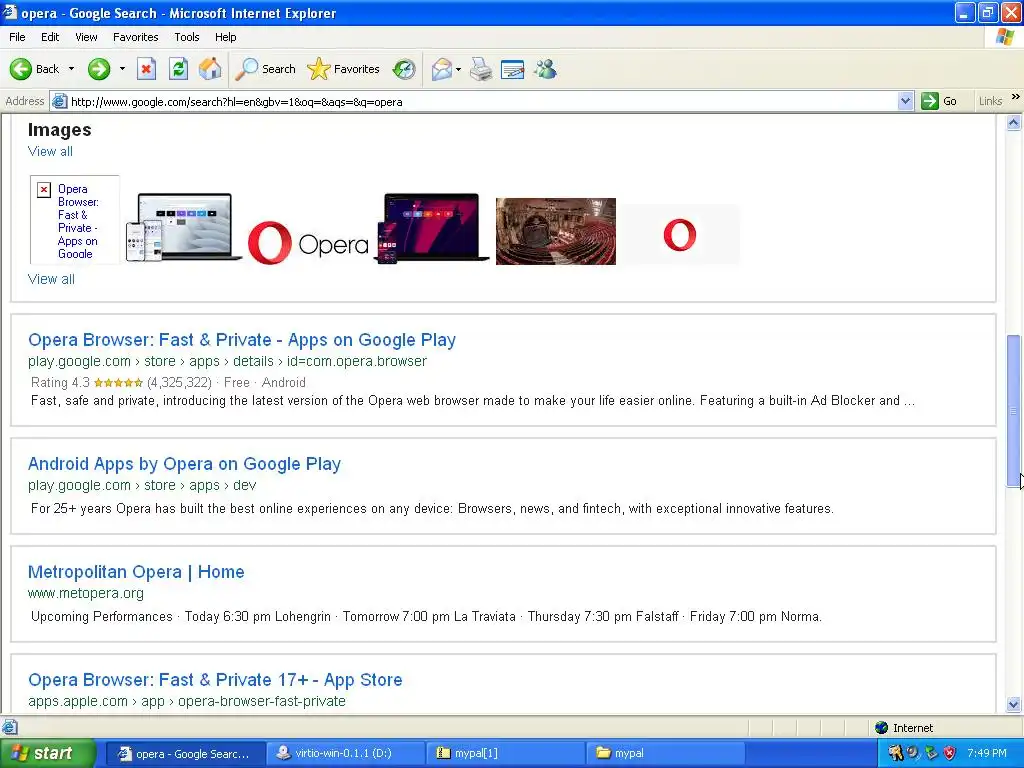Open Metropolitan Opera Home result
The width and height of the screenshot is (1024, 768).
coord(136,571)
